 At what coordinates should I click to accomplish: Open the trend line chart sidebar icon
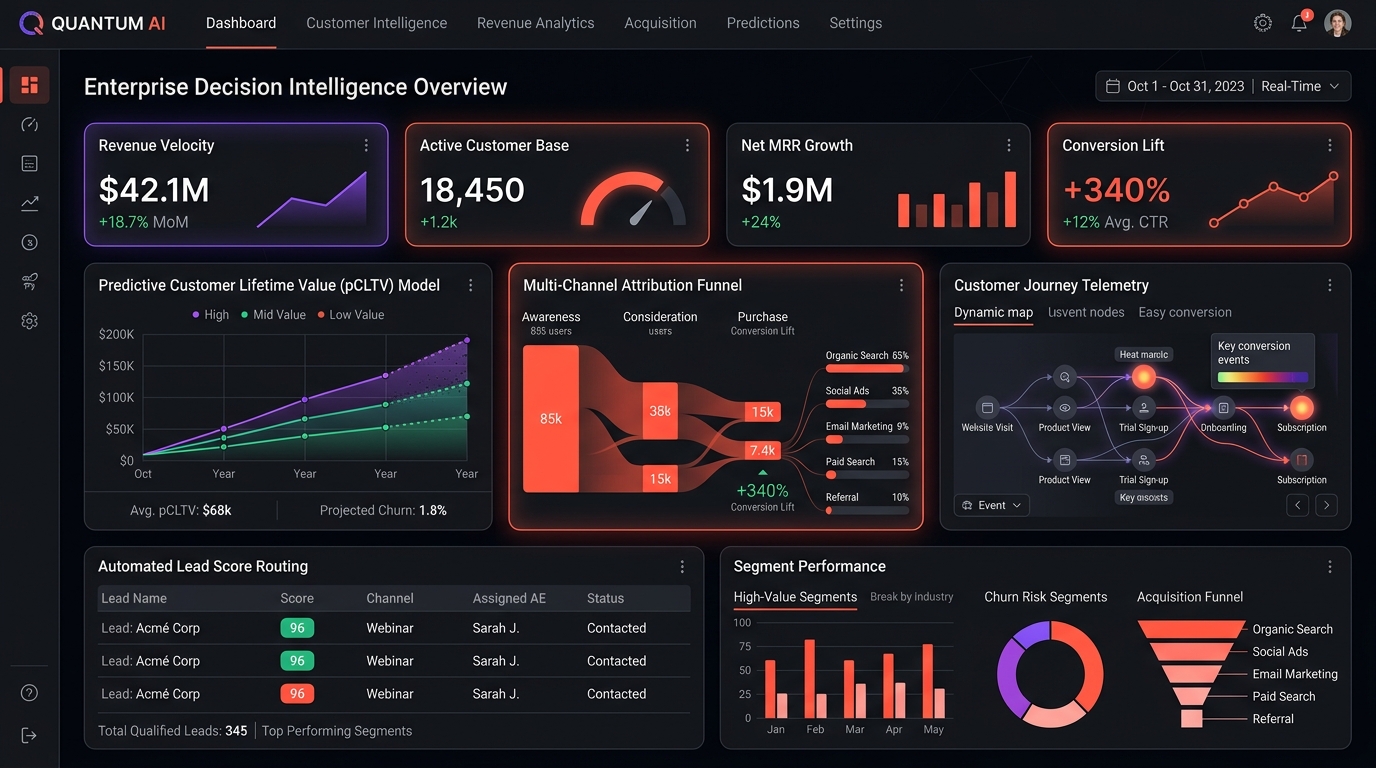pyautogui.click(x=29, y=203)
